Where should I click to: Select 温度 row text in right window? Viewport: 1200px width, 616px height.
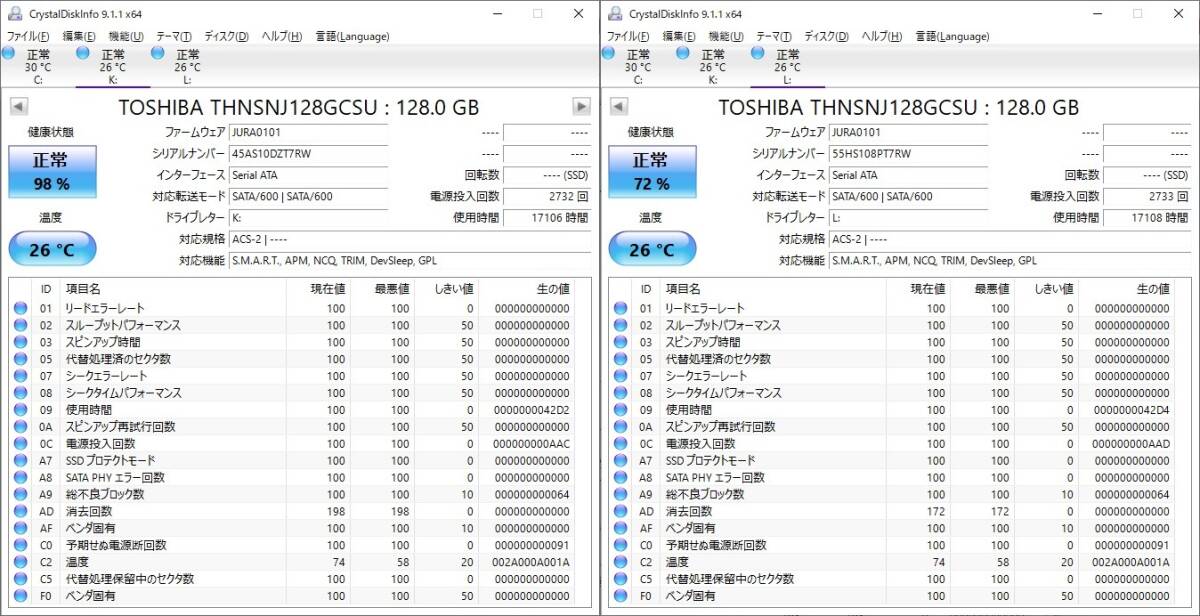pyautogui.click(x=677, y=563)
